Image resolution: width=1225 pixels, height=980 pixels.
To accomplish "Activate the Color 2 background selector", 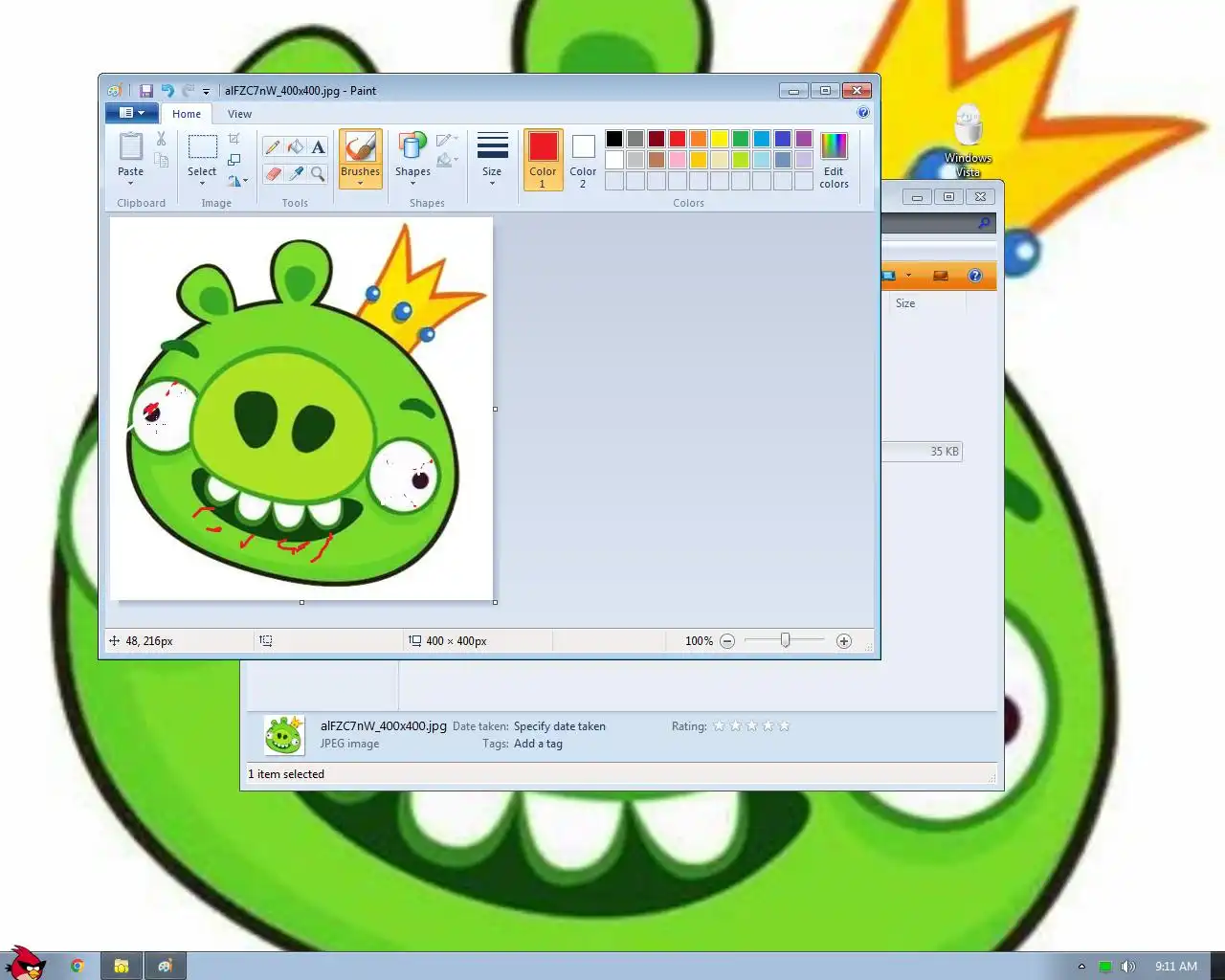I will point(583,160).
